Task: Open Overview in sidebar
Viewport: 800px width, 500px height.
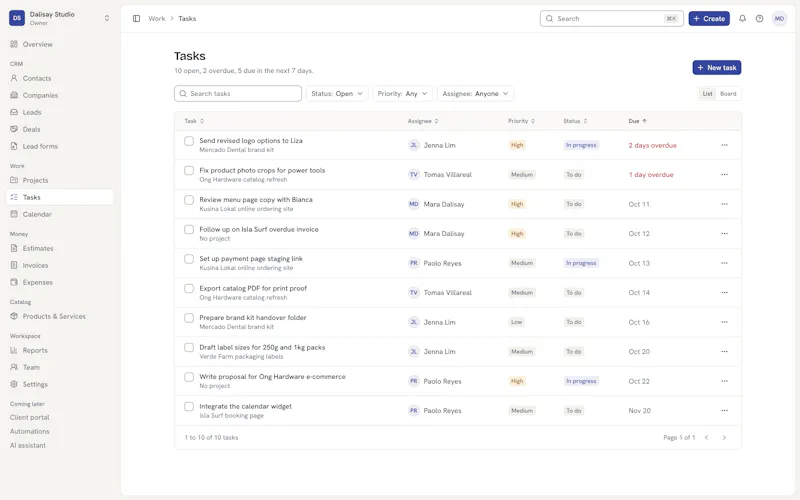Action: [x=60, y=44]
